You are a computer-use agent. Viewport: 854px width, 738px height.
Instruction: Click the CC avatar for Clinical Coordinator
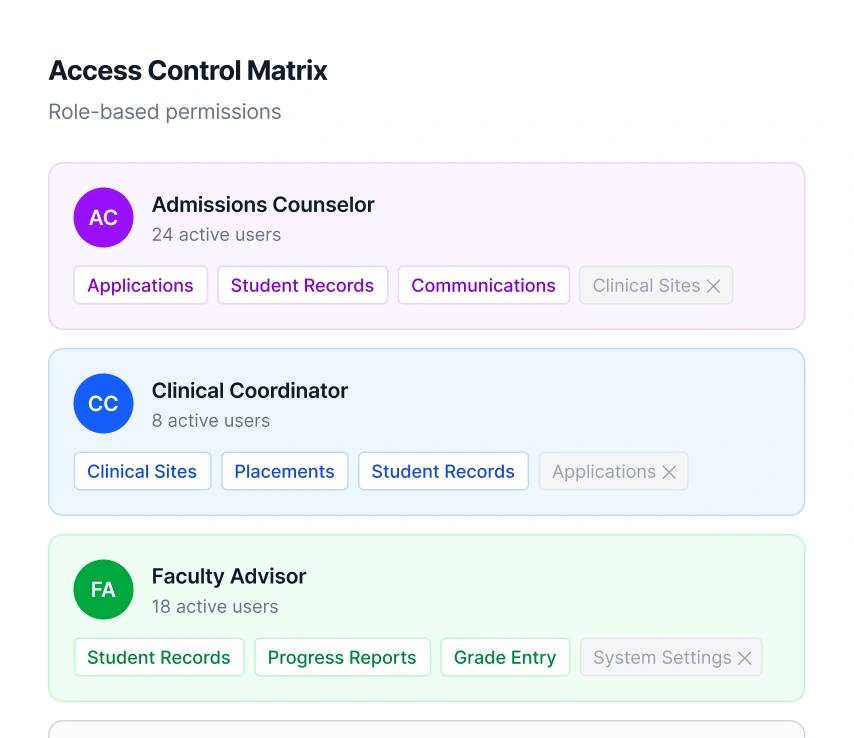click(103, 403)
